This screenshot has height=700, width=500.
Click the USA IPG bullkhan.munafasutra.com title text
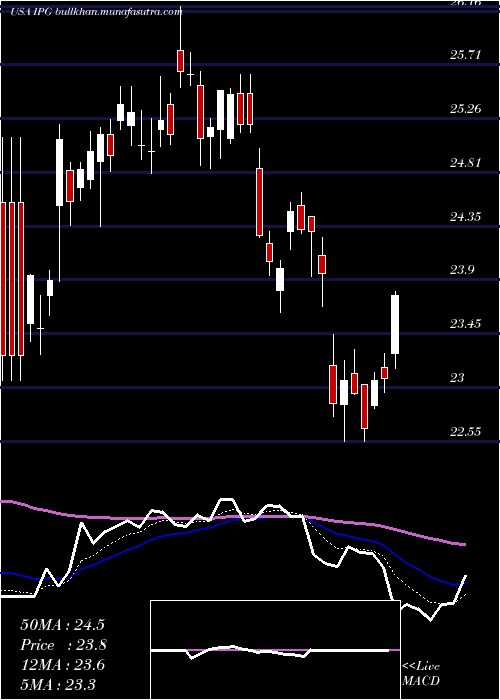(96, 12)
